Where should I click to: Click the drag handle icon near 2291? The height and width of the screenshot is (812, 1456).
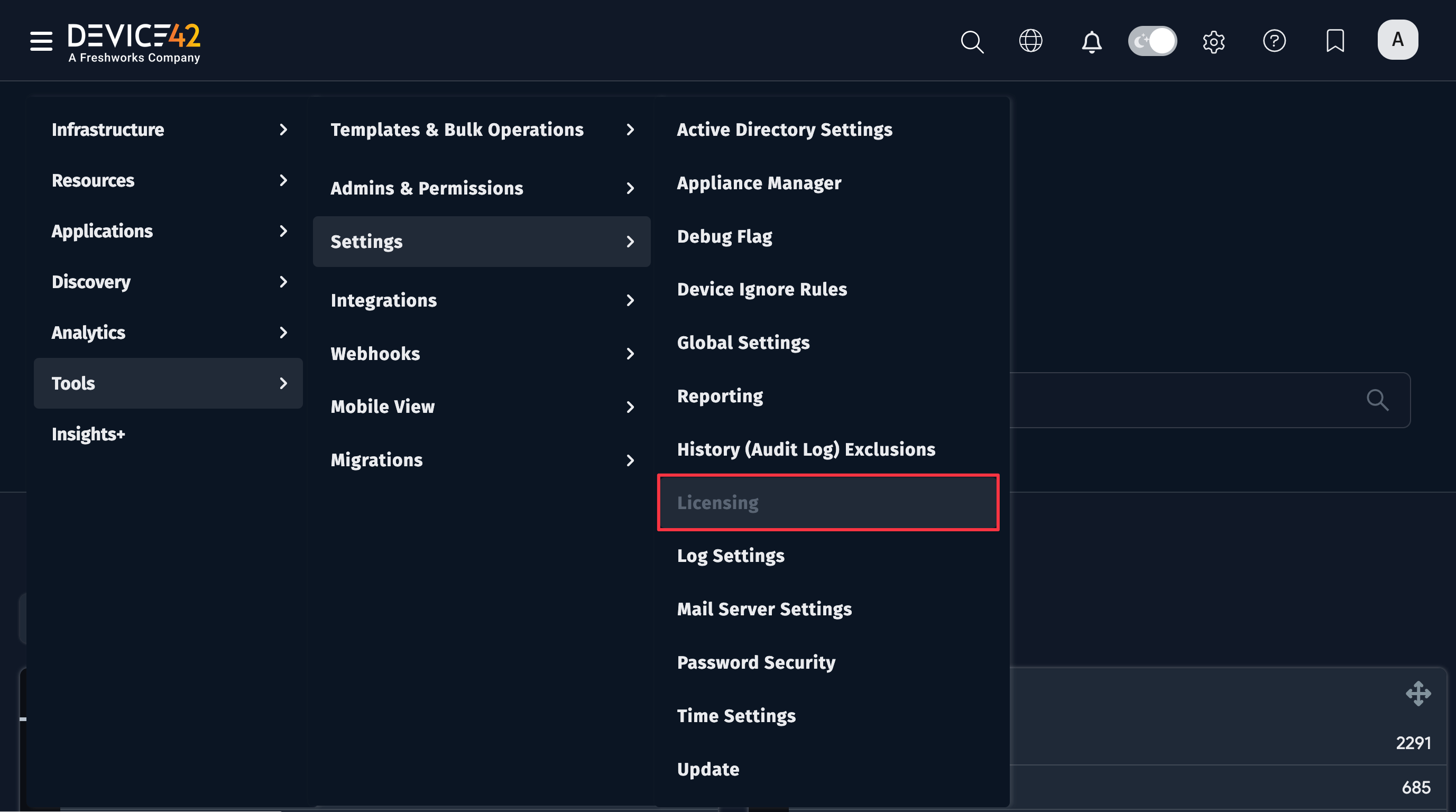click(1420, 694)
